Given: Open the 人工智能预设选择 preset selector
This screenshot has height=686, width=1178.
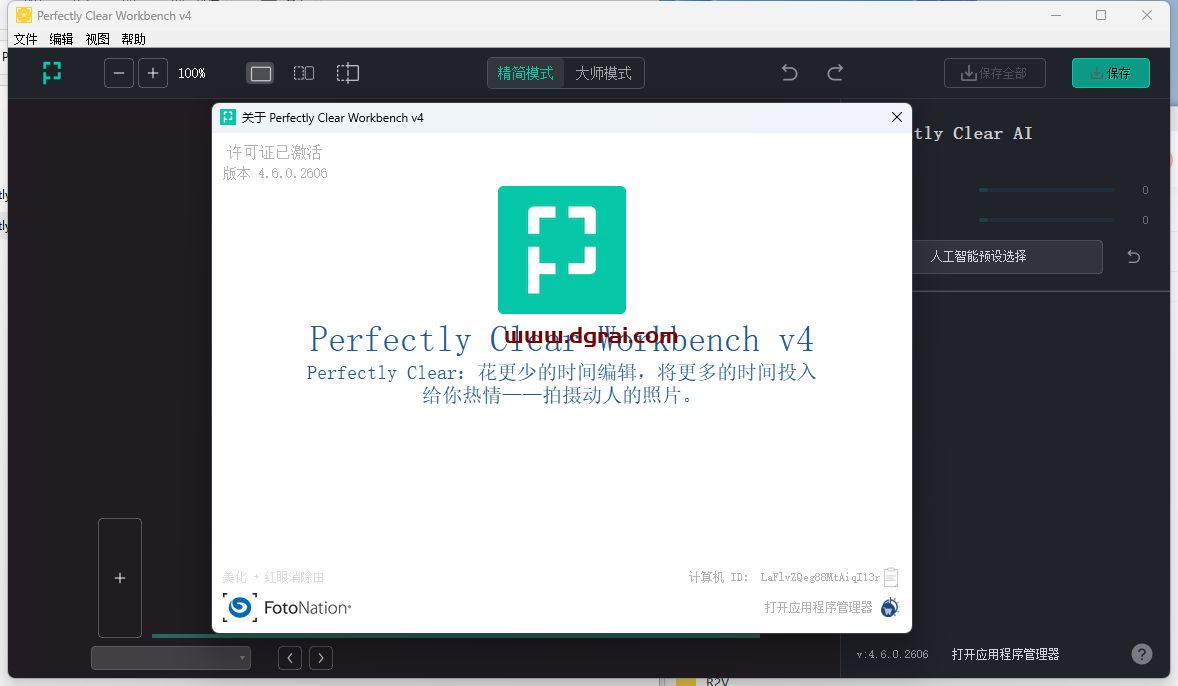Looking at the screenshot, I should pos(1007,257).
